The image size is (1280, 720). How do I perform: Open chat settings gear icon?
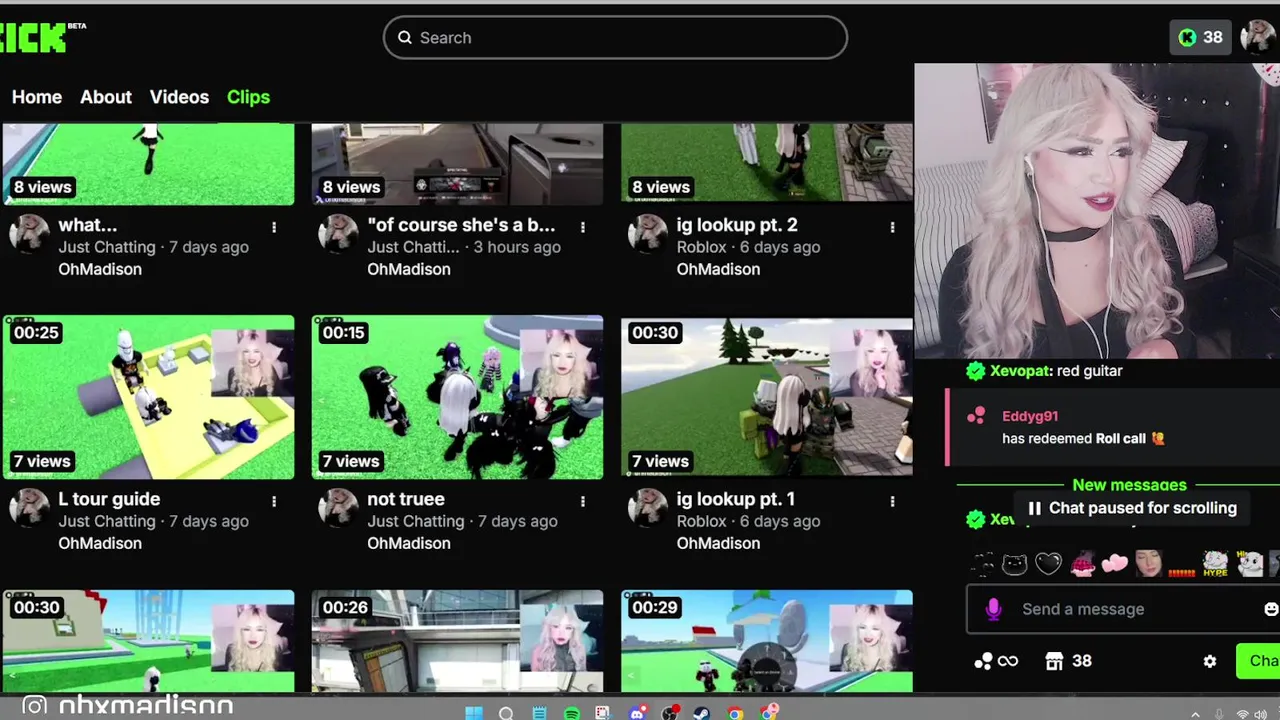point(1210,661)
